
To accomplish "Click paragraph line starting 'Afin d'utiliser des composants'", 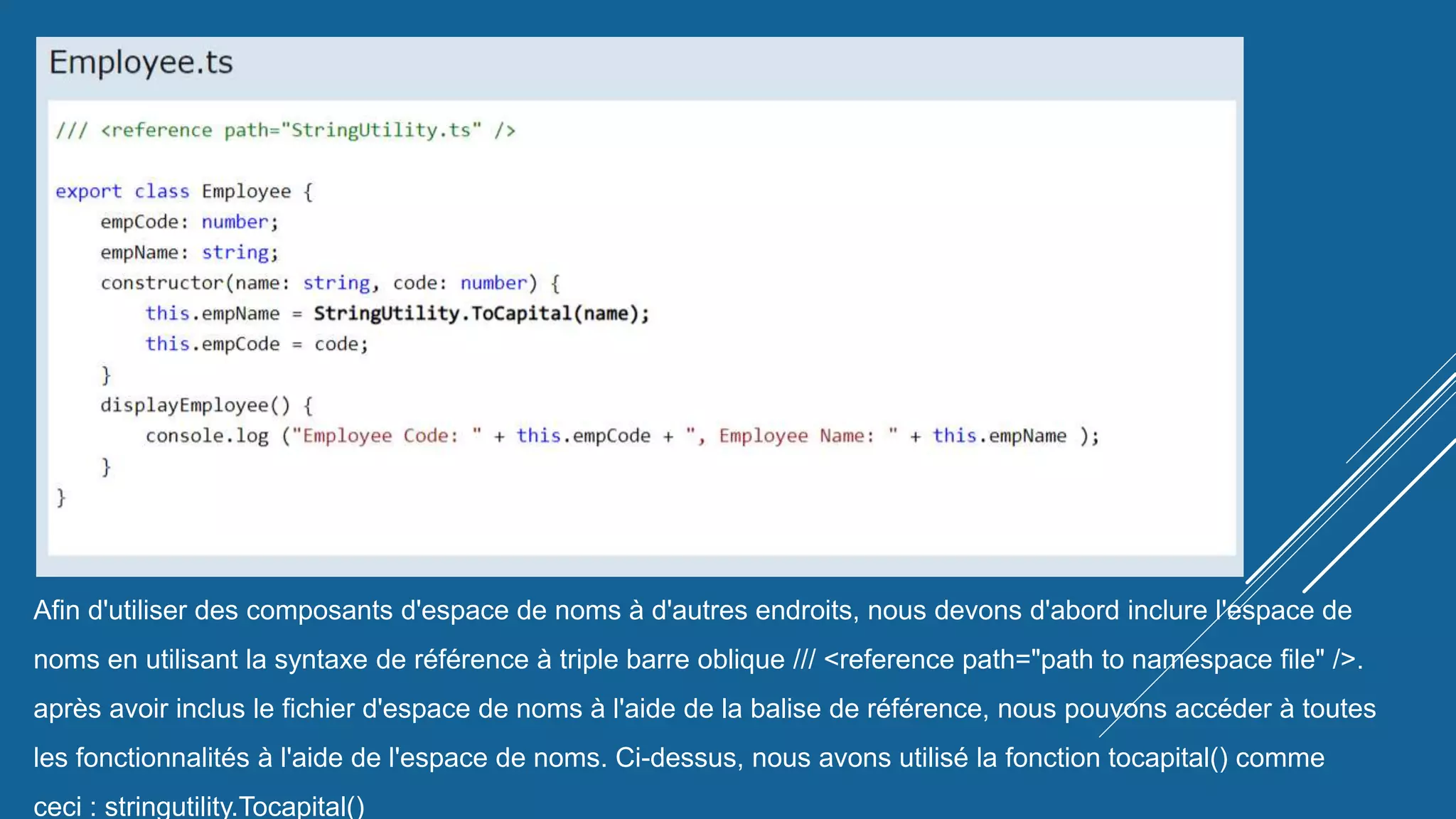I will tap(692, 611).
